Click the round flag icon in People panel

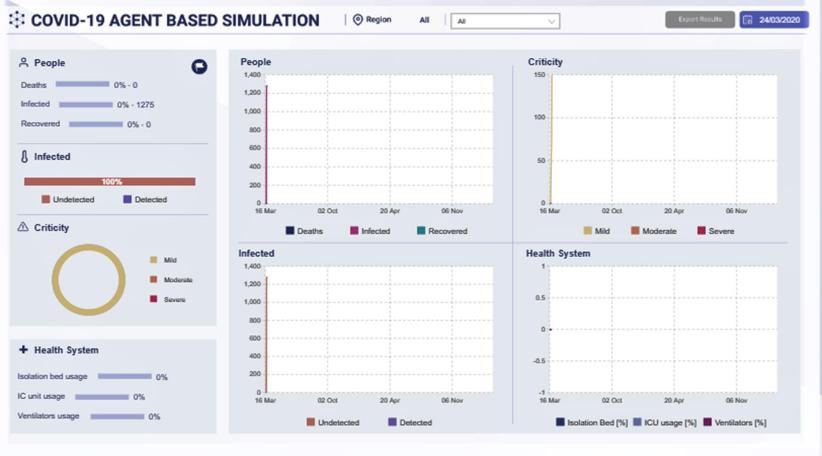199,67
